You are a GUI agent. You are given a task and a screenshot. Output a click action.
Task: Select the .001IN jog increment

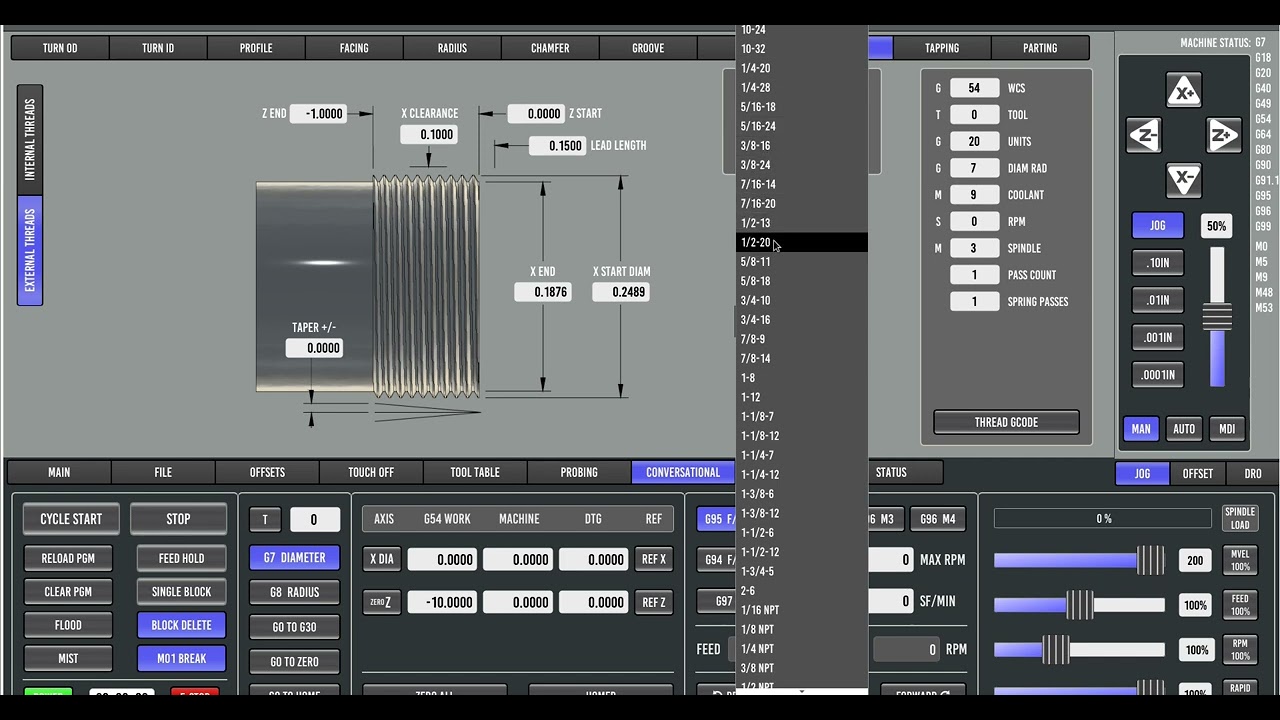(1158, 337)
